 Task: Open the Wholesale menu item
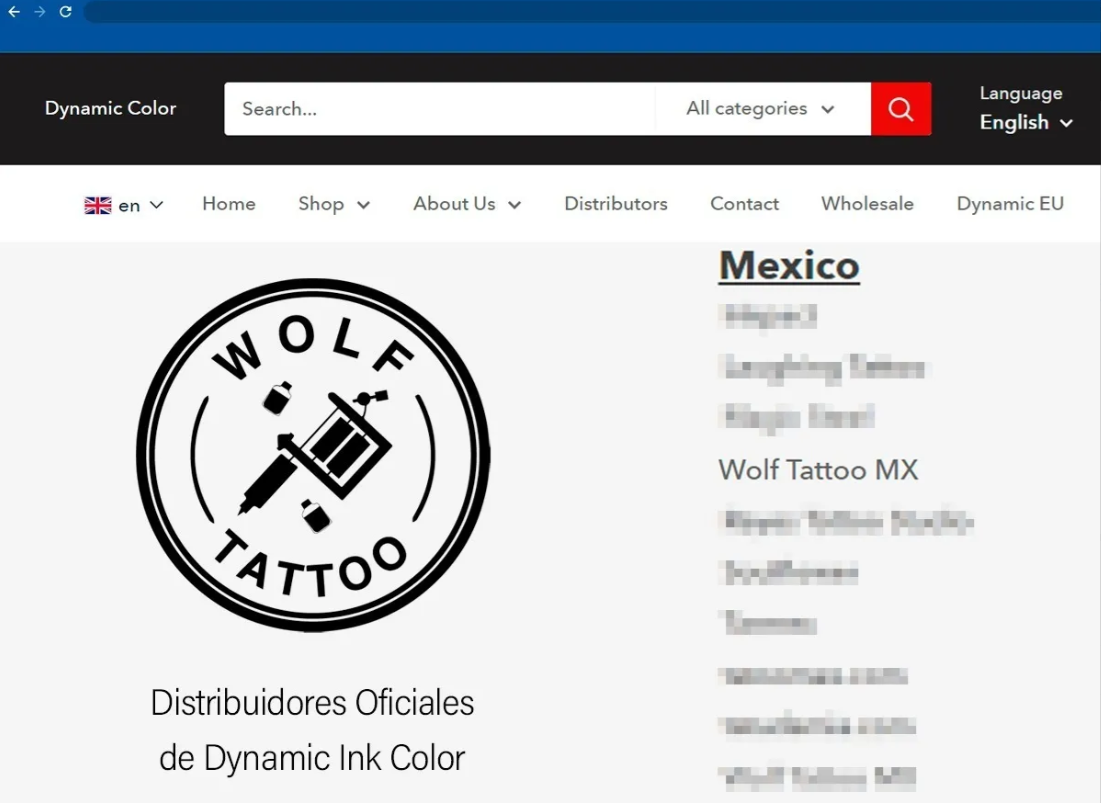pos(867,204)
